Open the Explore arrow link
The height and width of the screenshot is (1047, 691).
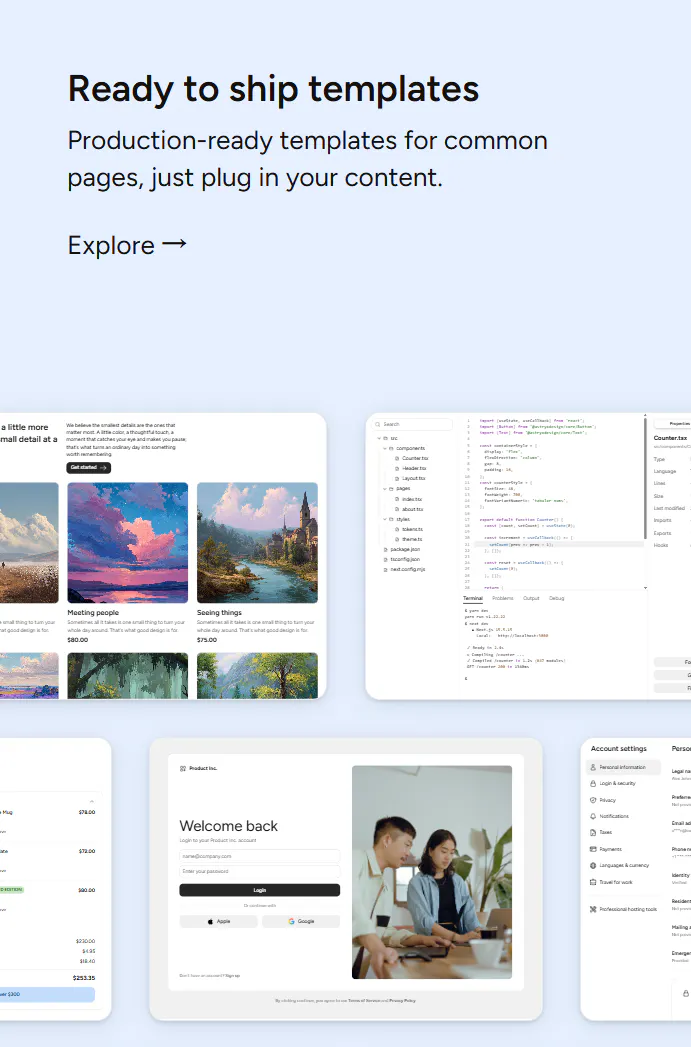click(x=127, y=245)
